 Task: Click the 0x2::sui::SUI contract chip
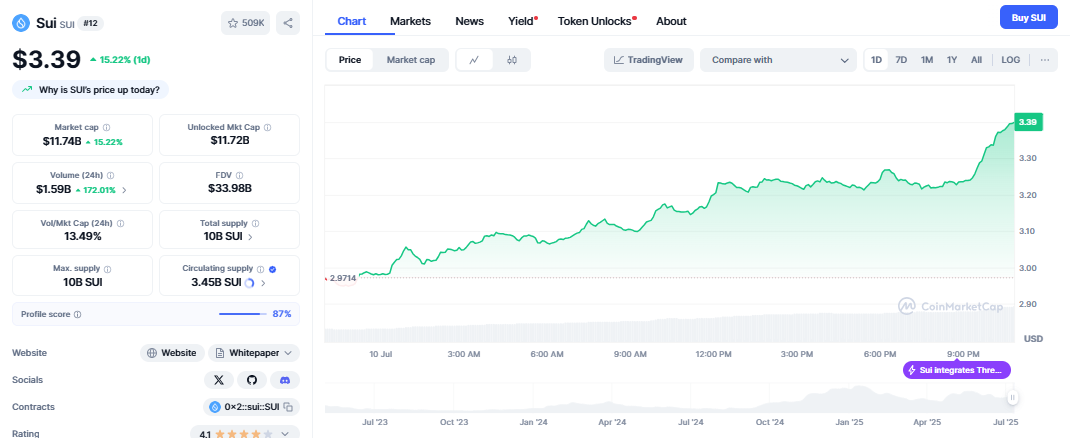point(251,407)
